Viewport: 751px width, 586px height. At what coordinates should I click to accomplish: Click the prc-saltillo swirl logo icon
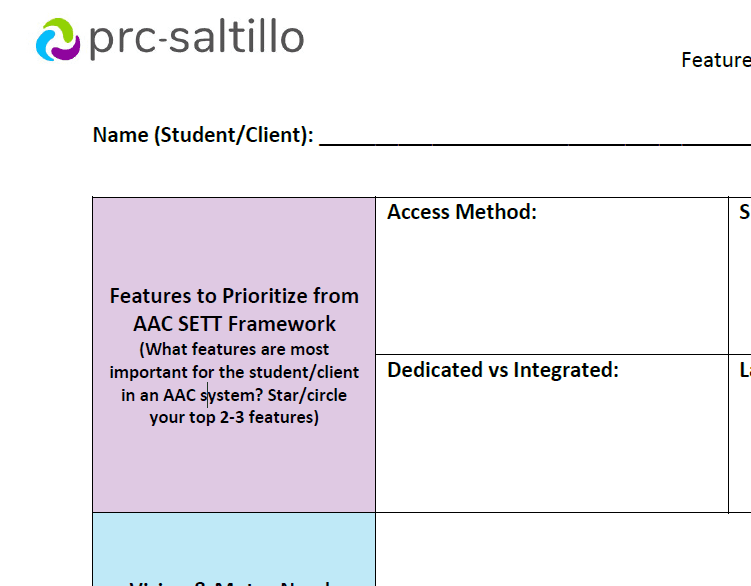click(58, 39)
